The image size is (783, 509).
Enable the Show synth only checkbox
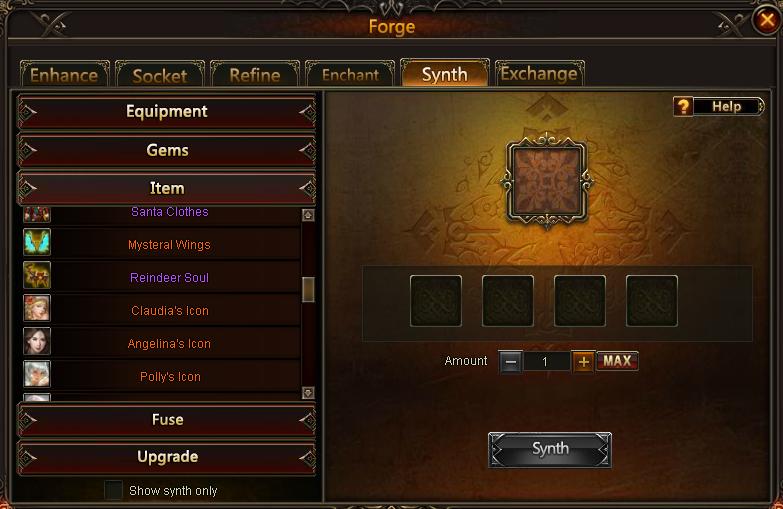pos(113,490)
